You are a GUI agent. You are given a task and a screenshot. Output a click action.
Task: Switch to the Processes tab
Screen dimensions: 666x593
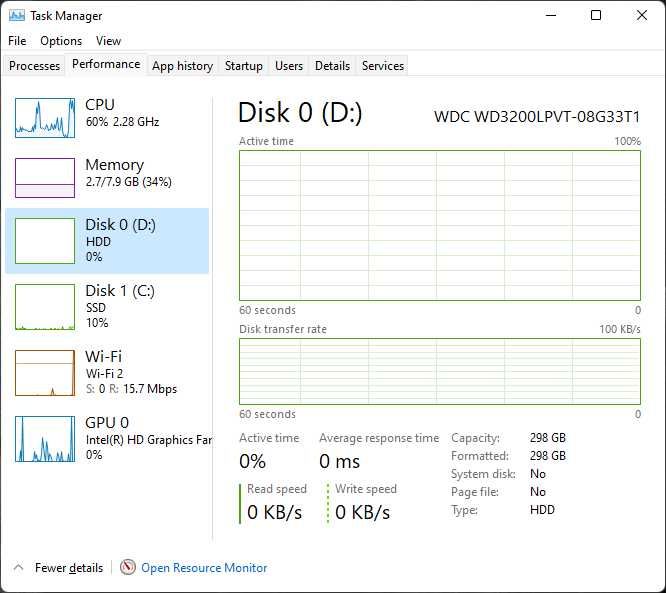click(35, 66)
